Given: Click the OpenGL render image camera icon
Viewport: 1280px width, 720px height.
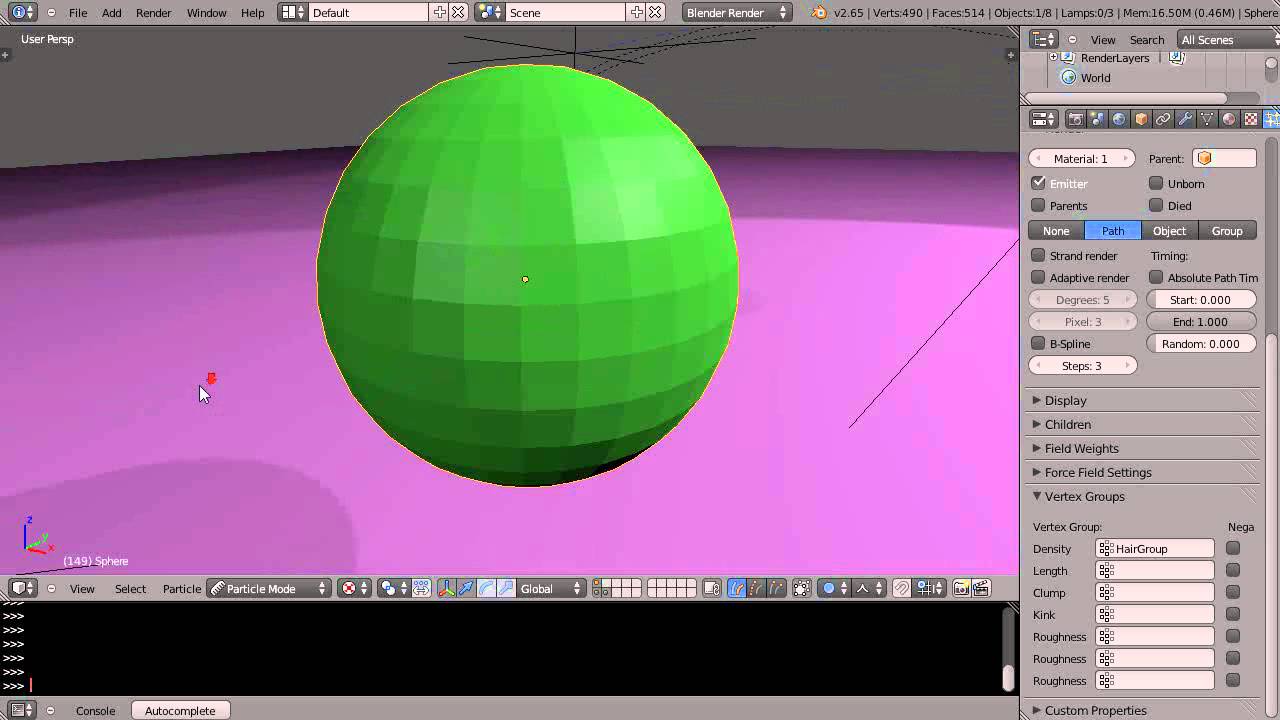Looking at the screenshot, I should point(961,588).
